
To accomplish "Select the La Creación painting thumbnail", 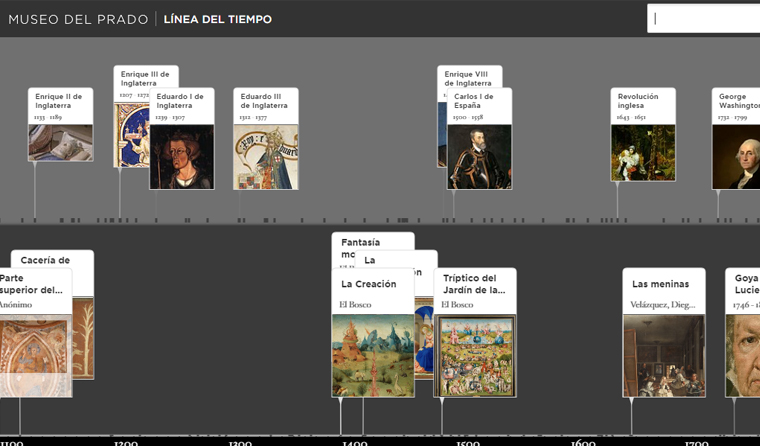I will pyautogui.click(x=373, y=356).
